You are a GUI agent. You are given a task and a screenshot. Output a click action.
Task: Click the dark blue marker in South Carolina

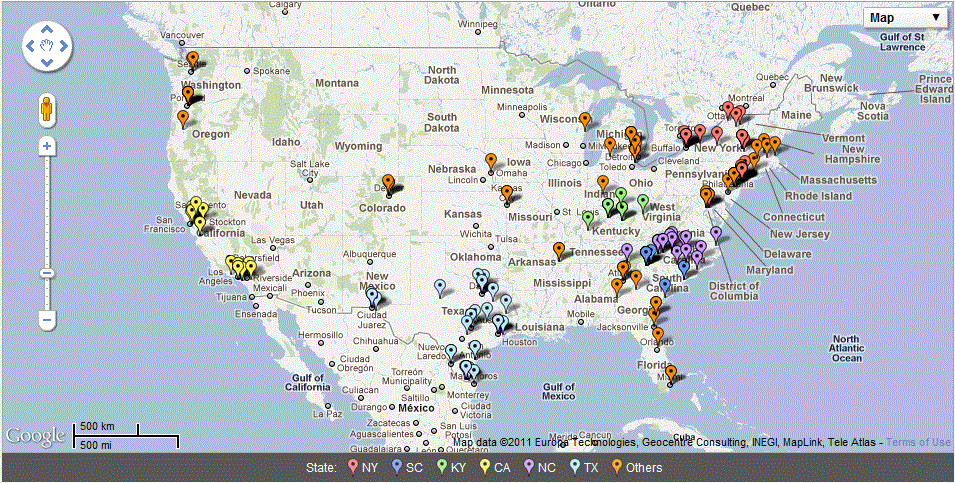pos(665,286)
